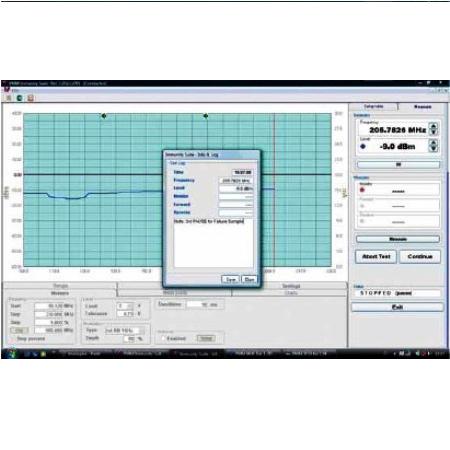Click the first toolbar icon below the menu
Screen dimensions: 450x450
9,98
